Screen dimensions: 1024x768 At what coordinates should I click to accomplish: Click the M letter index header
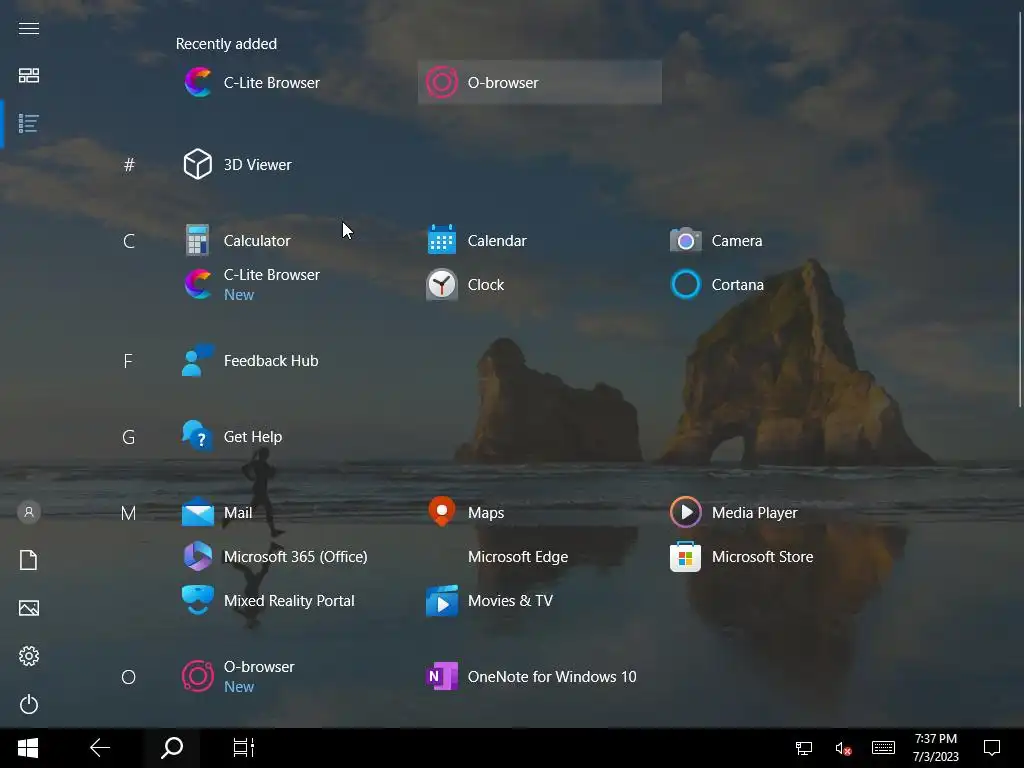(129, 513)
